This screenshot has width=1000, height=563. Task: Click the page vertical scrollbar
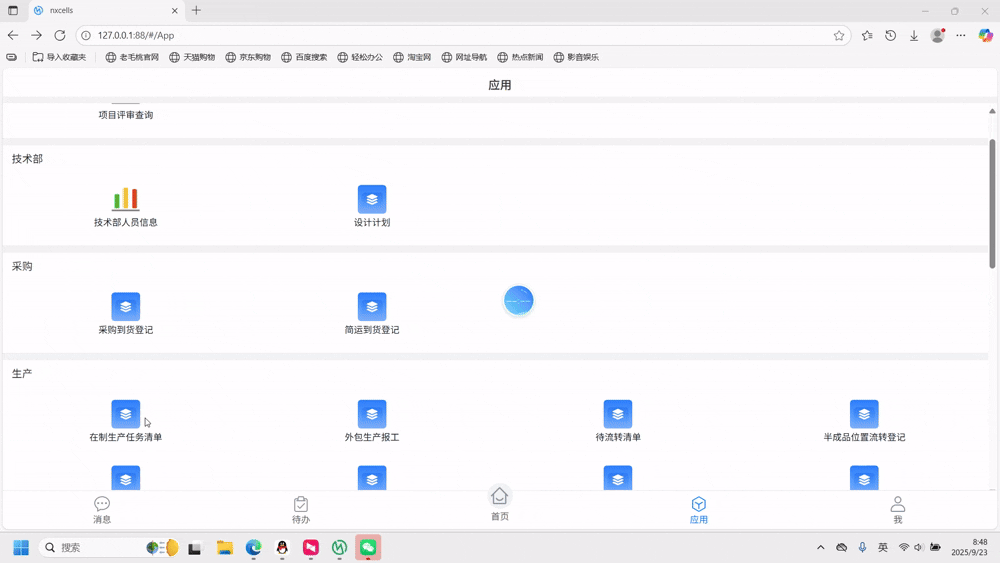(x=992, y=203)
